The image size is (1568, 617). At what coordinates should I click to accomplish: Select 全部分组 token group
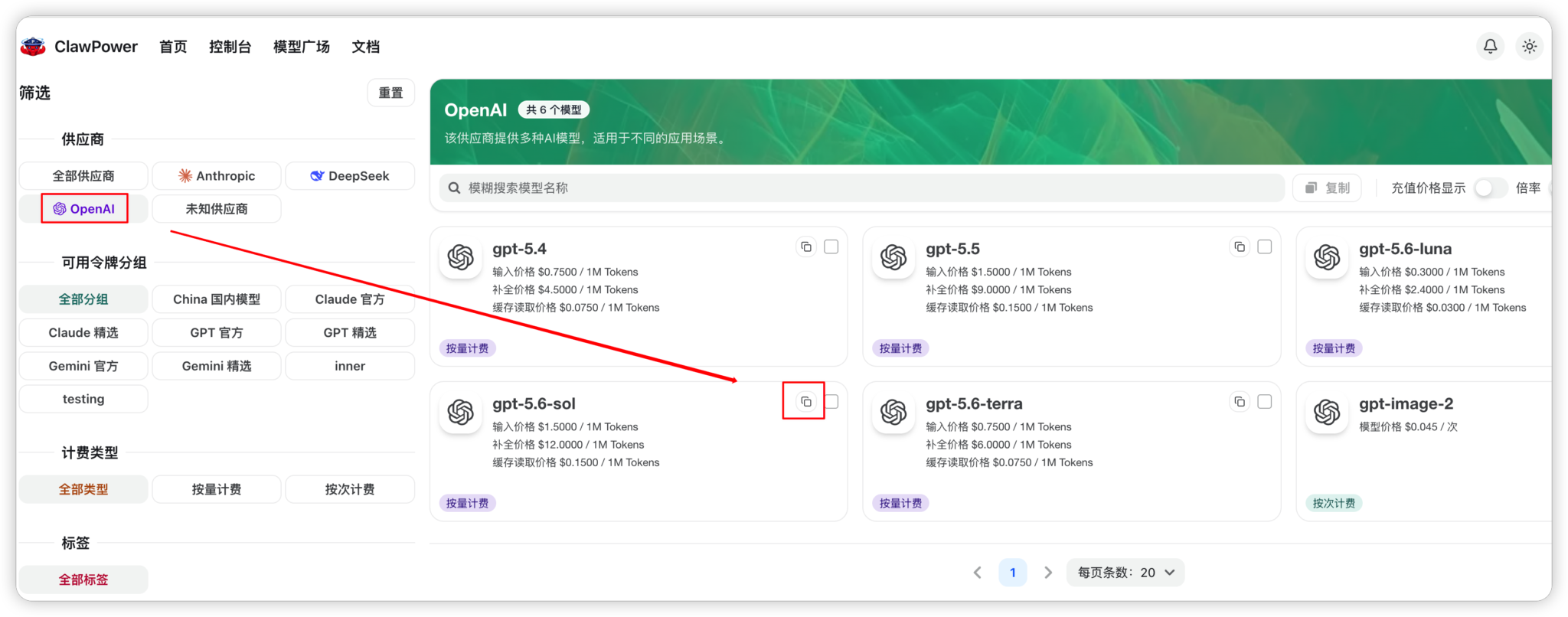click(x=83, y=299)
